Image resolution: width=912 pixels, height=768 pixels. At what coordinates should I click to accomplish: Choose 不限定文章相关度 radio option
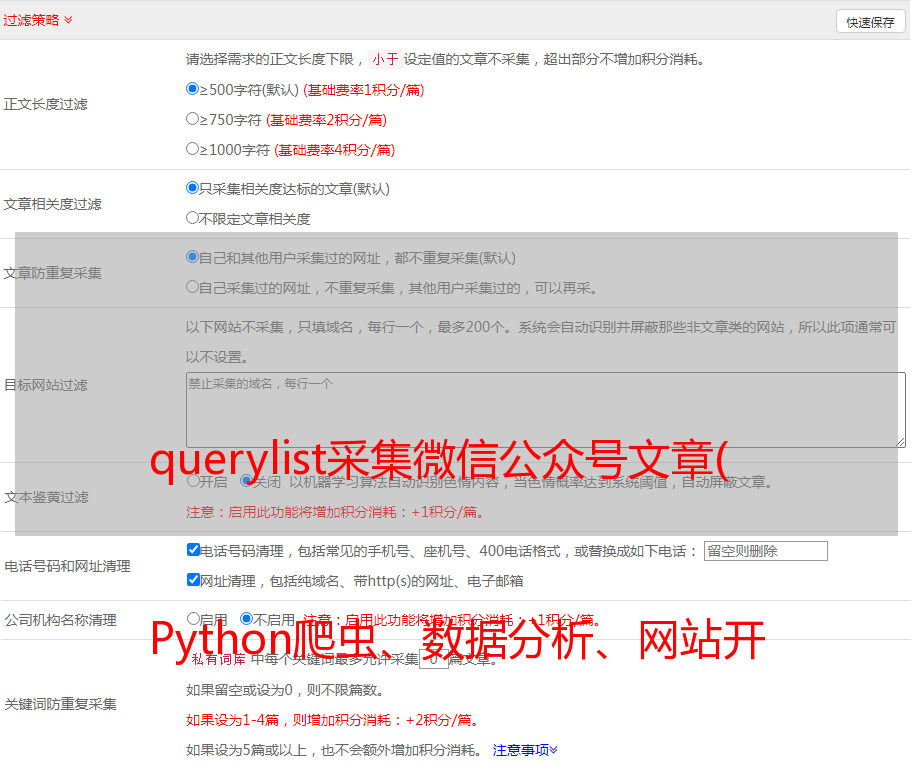click(192, 218)
